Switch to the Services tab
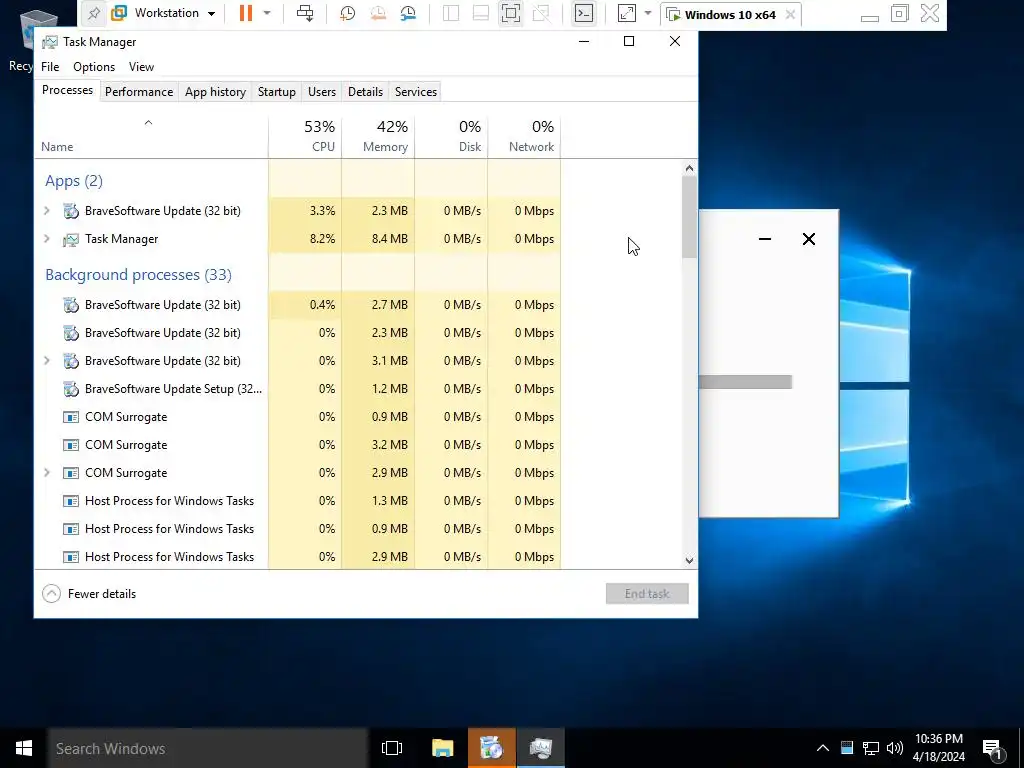1024x768 pixels. (x=416, y=91)
